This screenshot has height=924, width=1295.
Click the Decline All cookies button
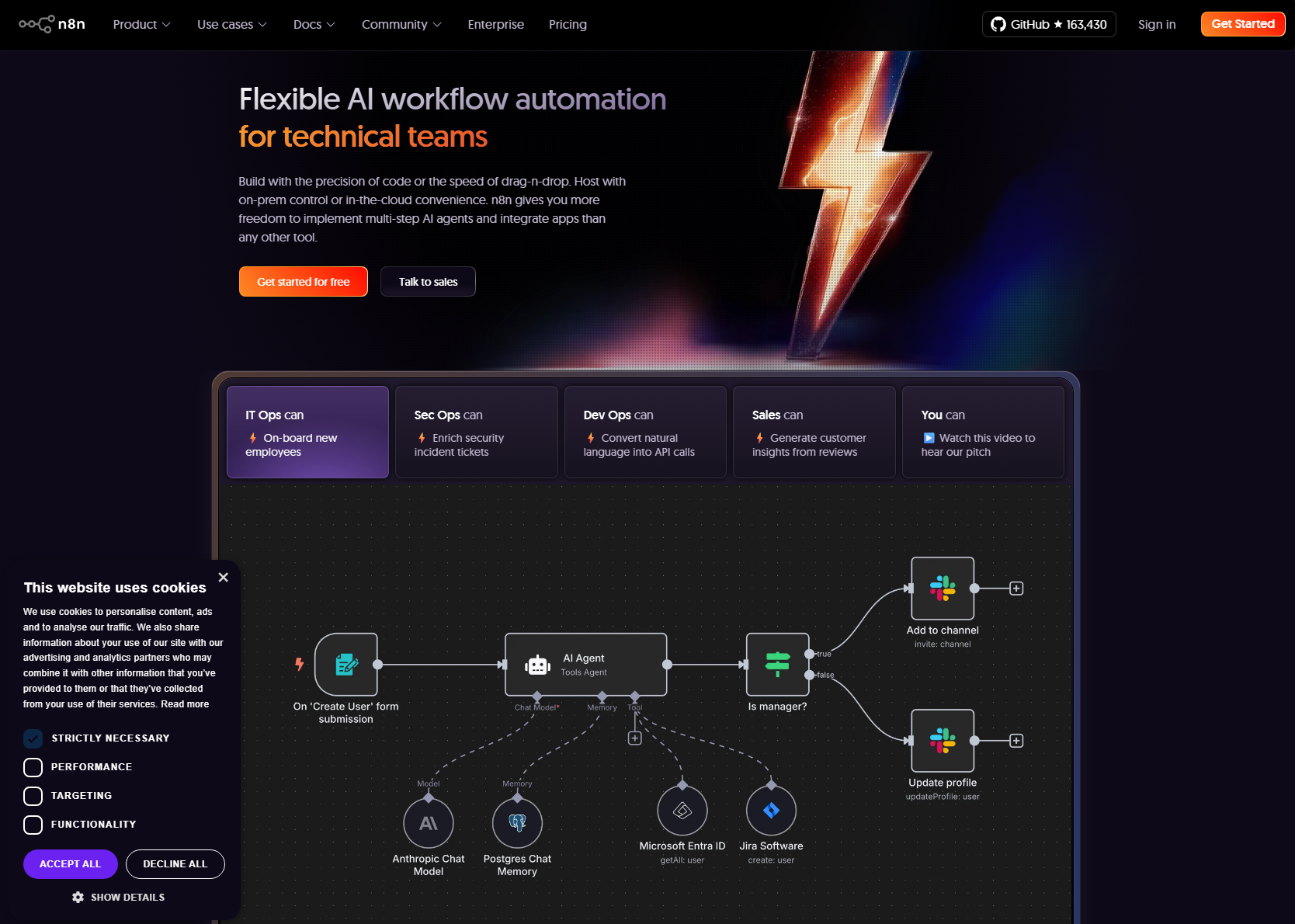(175, 864)
